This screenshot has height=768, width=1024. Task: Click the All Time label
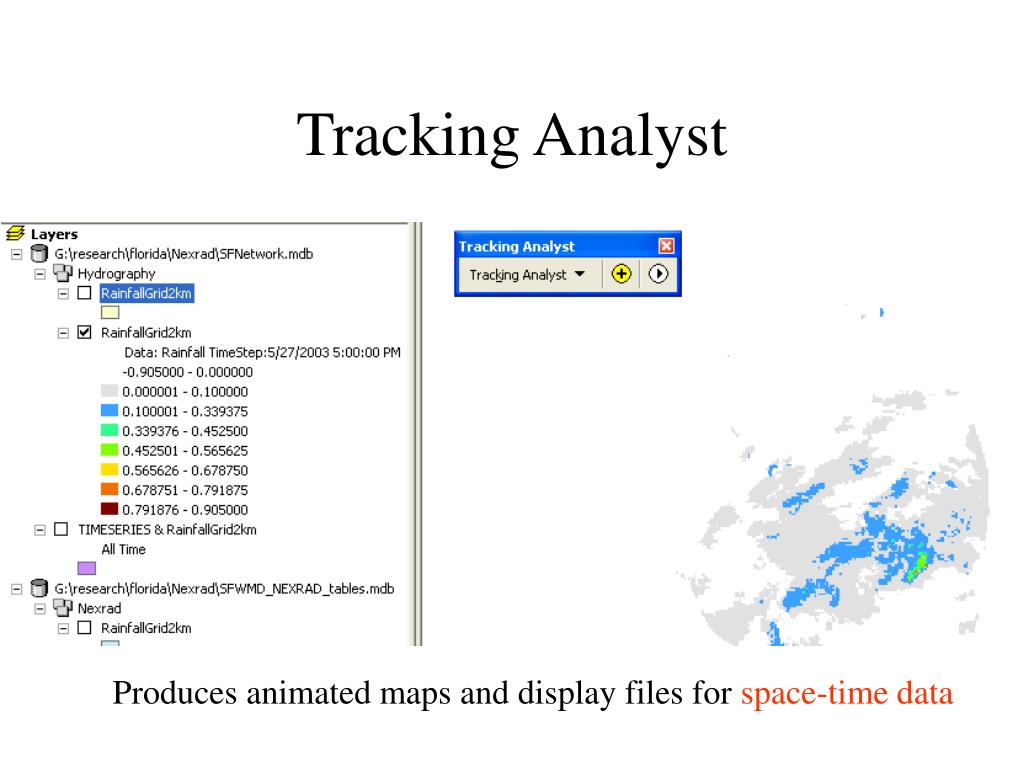(x=123, y=549)
